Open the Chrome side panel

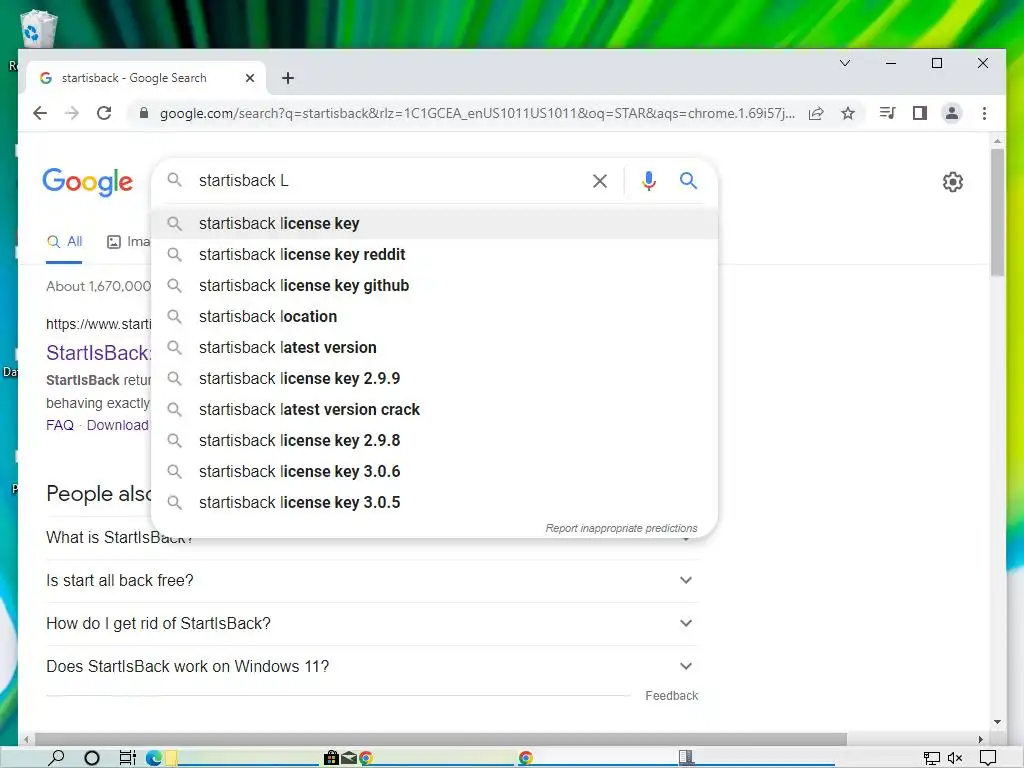click(x=920, y=113)
